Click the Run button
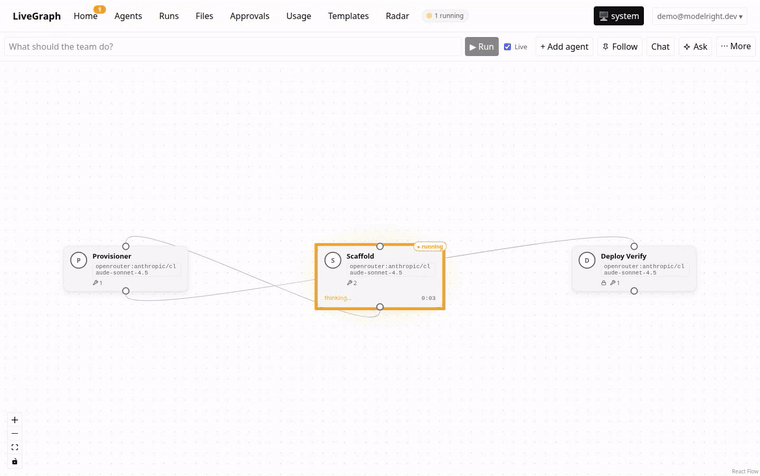This screenshot has width=760, height=476. point(482,47)
